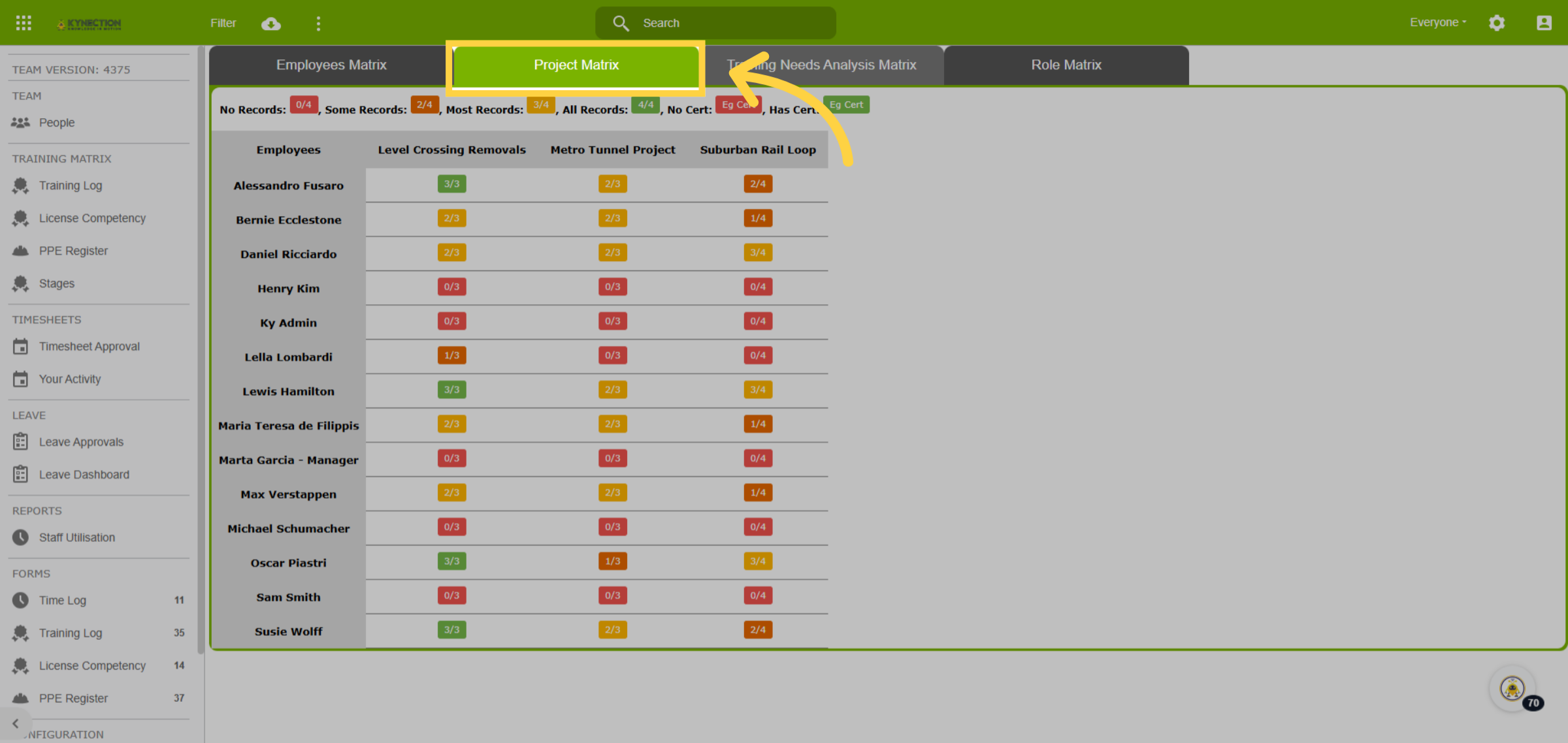Click Alessandro Fusaro's green 3/3 badge

(x=451, y=184)
